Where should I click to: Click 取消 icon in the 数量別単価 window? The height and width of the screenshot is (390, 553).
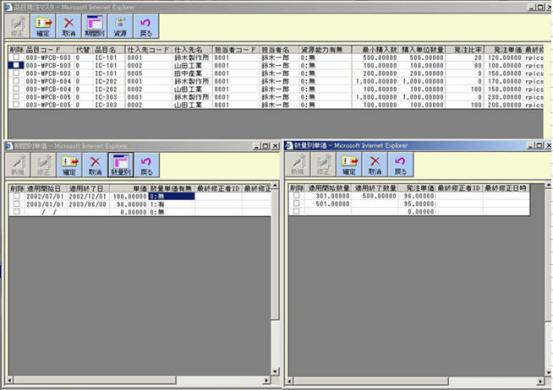(375, 165)
